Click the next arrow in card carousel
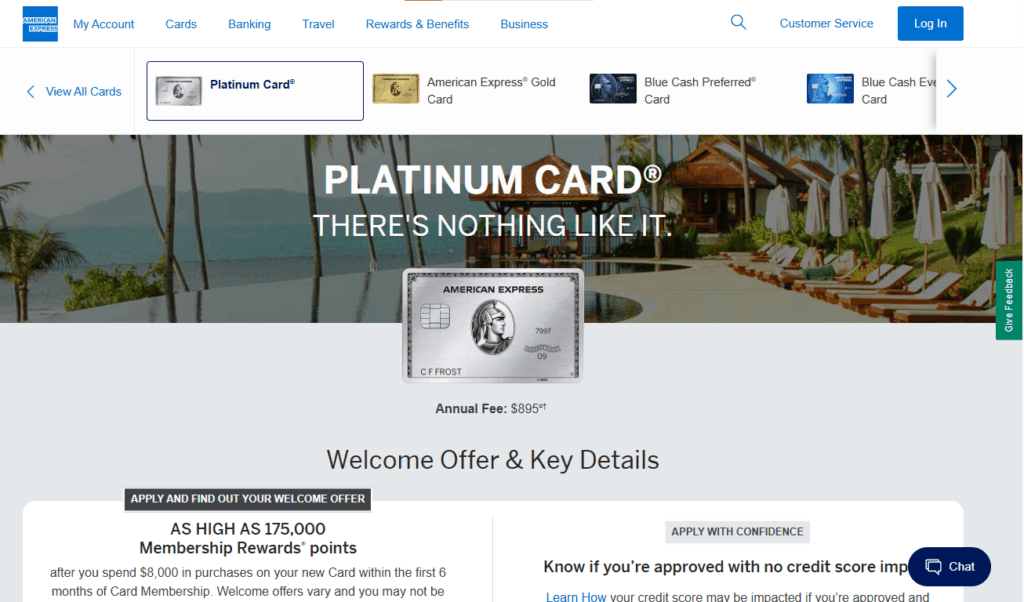1024x602 pixels. (952, 89)
